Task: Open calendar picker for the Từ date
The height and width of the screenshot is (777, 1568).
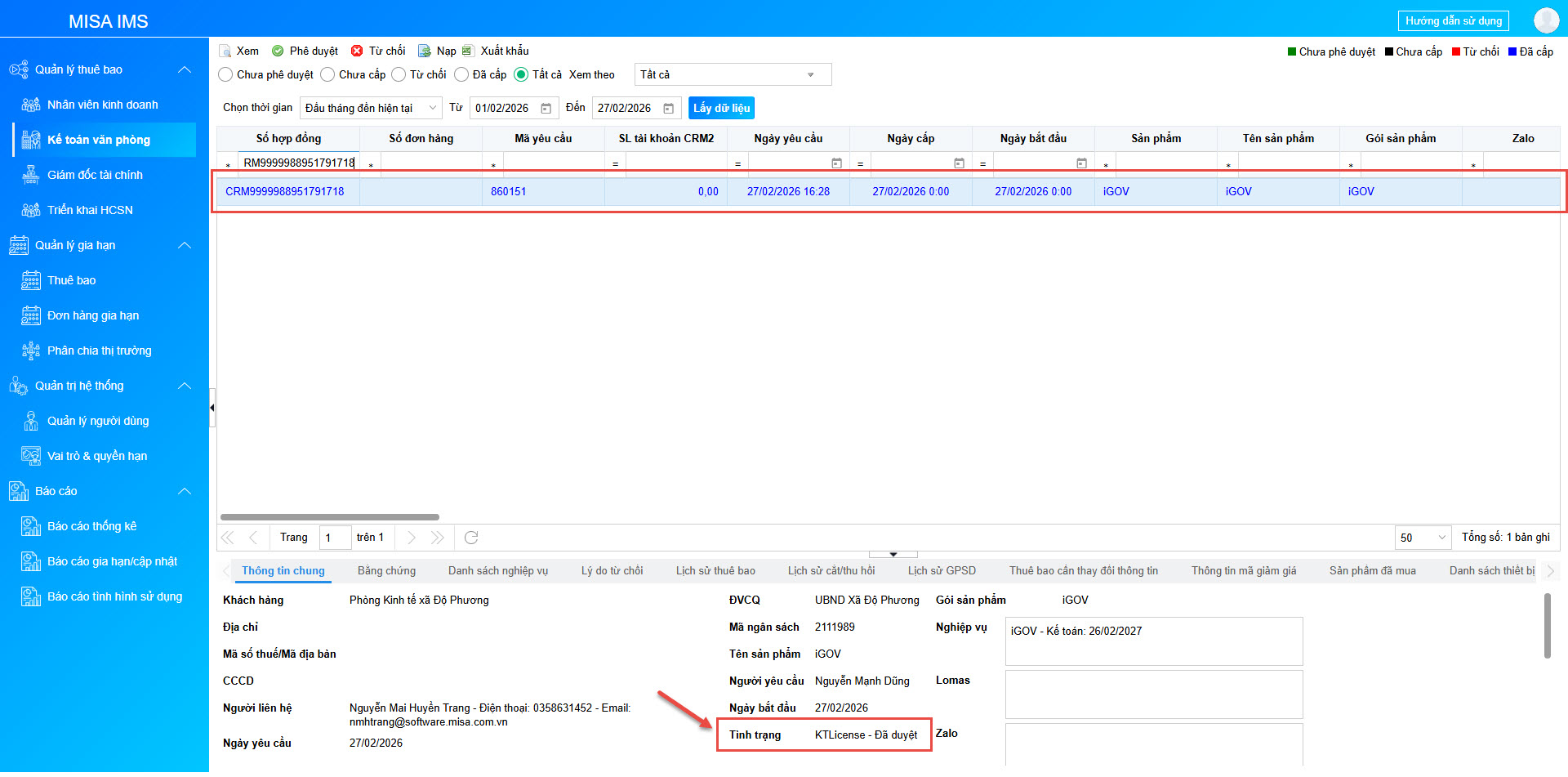Action: coord(546,109)
